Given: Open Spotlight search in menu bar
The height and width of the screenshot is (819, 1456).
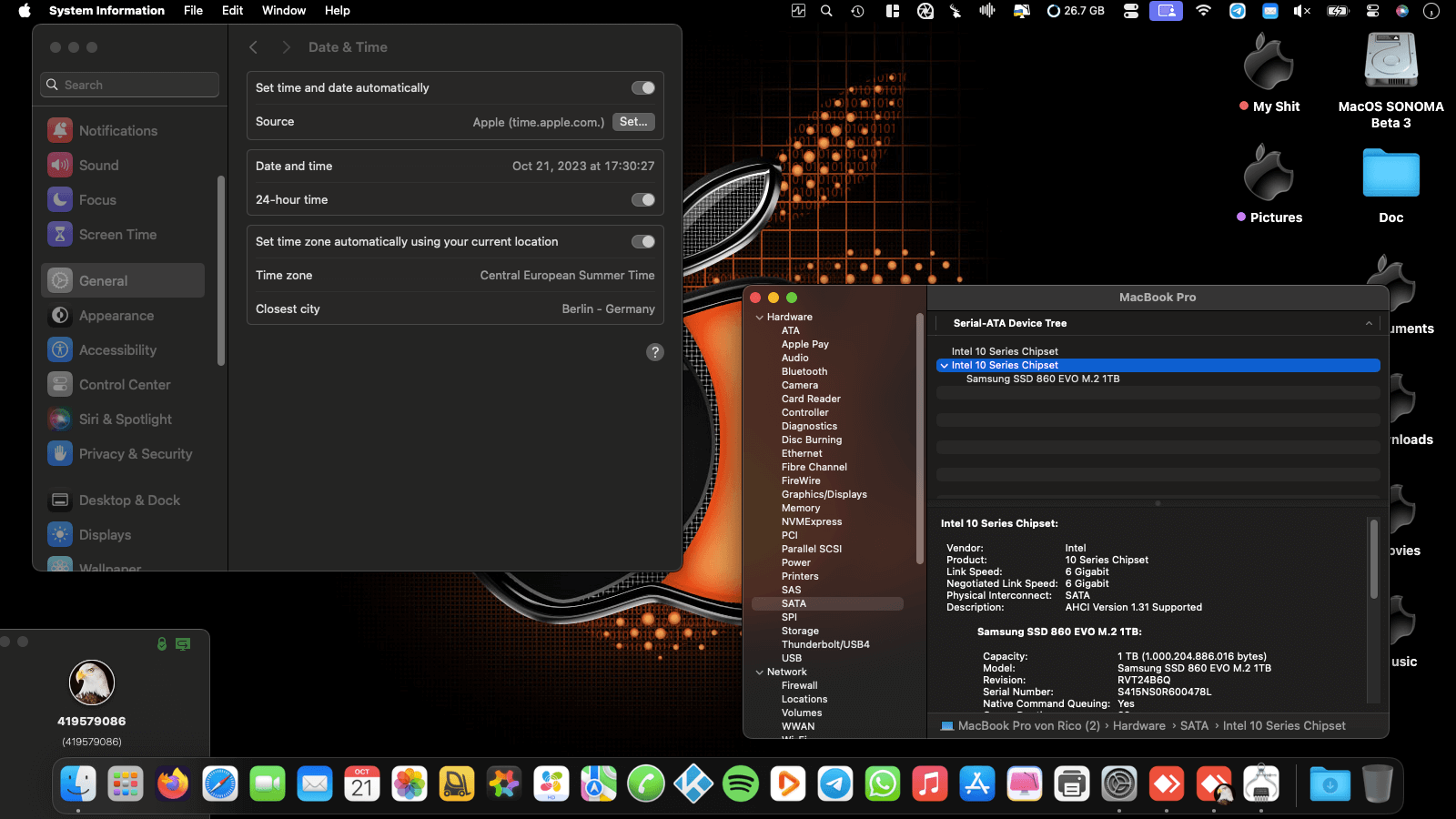Looking at the screenshot, I should [x=826, y=11].
